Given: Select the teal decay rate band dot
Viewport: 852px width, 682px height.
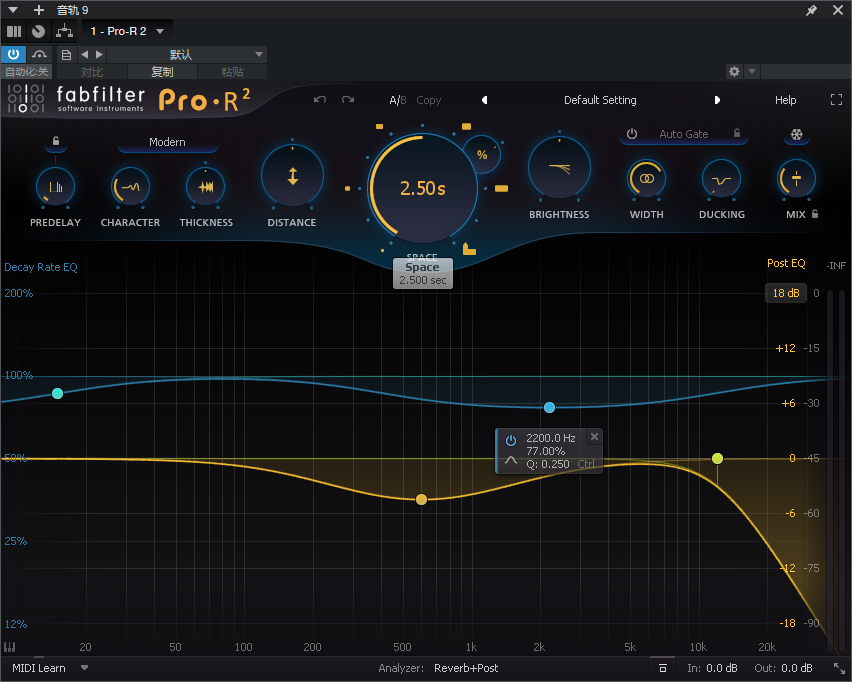Looking at the screenshot, I should (x=57, y=393).
